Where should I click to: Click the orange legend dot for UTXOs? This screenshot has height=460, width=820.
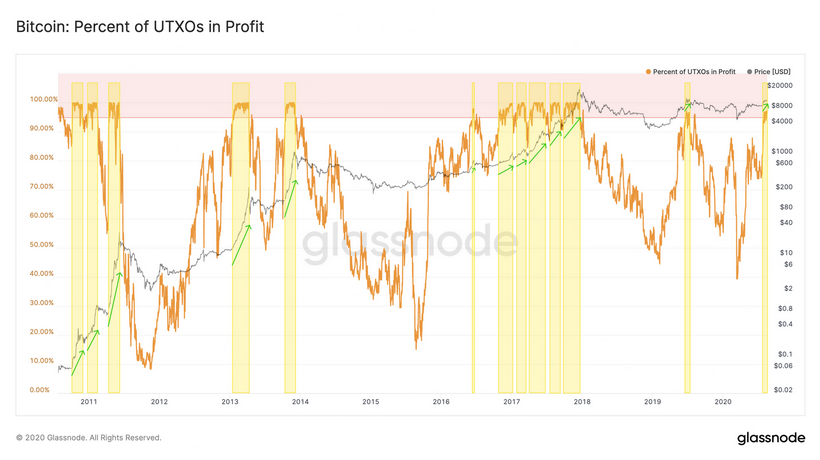pyautogui.click(x=648, y=73)
